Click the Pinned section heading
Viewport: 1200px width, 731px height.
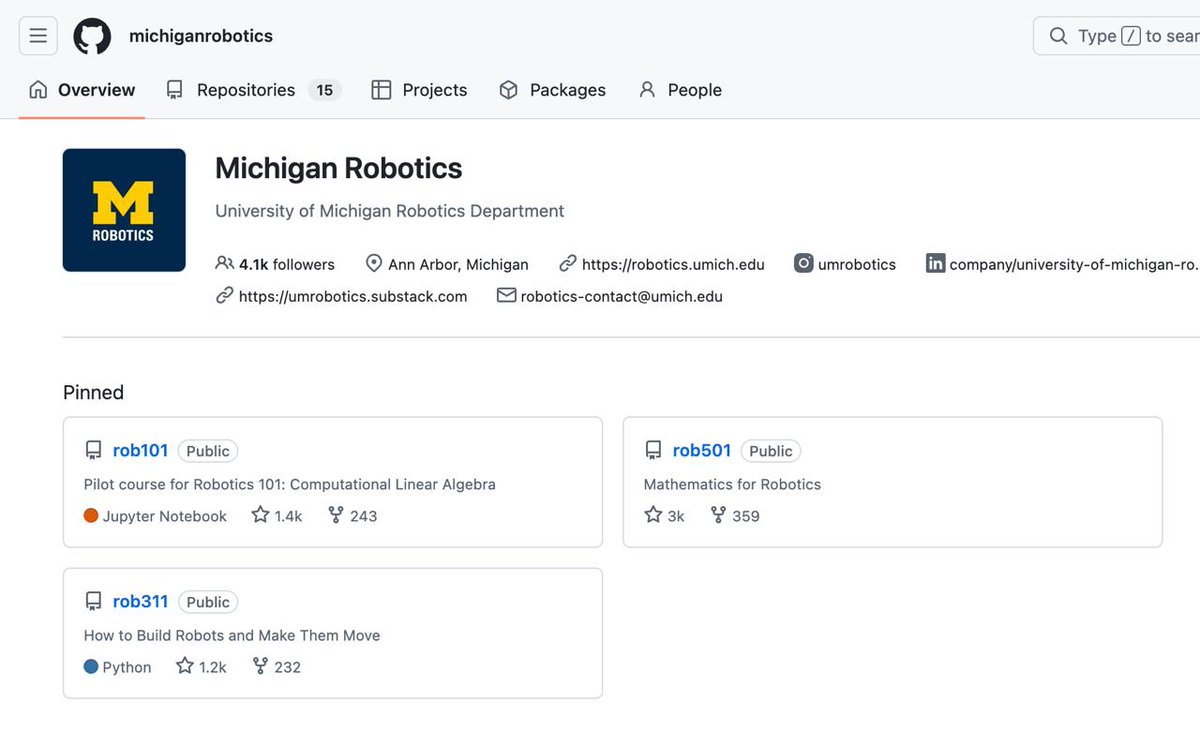tap(93, 392)
